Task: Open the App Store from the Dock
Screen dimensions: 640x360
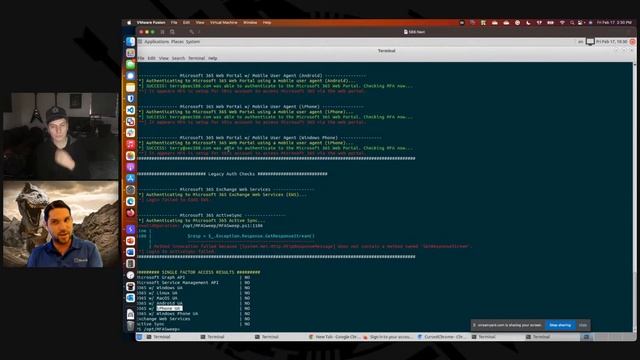Action: click(x=130, y=178)
